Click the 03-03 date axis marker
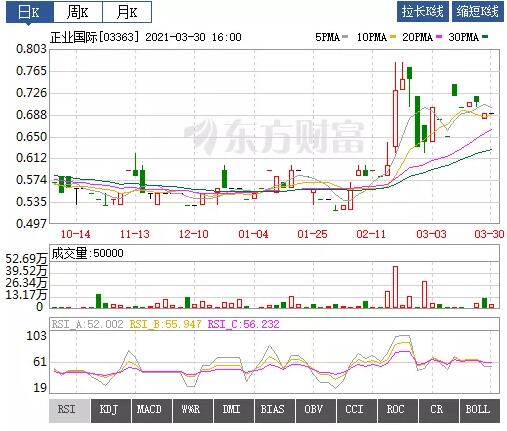The width and height of the screenshot is (507, 431). [x=431, y=234]
